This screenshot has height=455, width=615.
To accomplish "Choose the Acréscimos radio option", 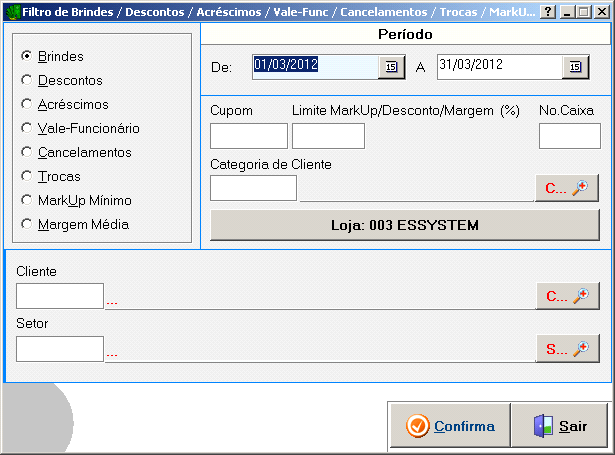I will [x=27, y=105].
